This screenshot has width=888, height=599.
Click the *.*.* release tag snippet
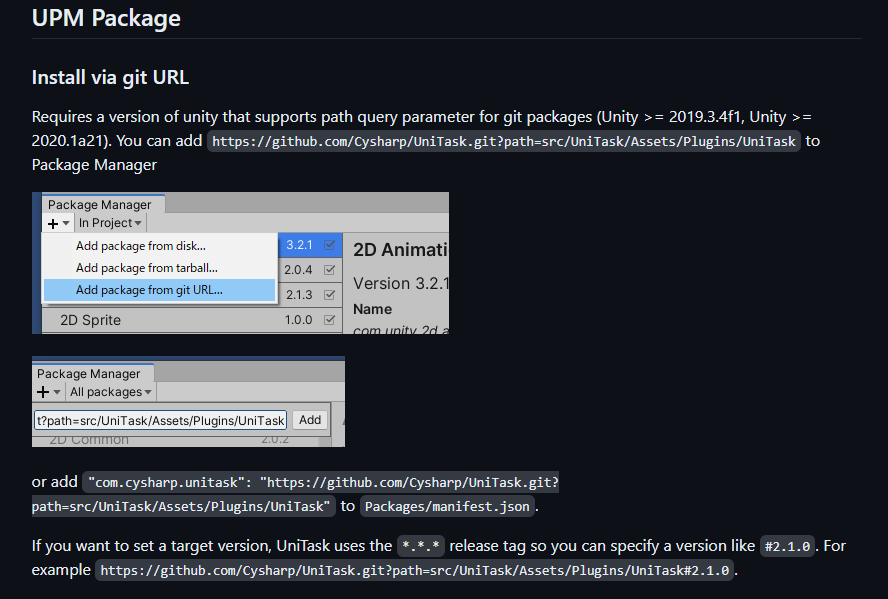(421, 546)
